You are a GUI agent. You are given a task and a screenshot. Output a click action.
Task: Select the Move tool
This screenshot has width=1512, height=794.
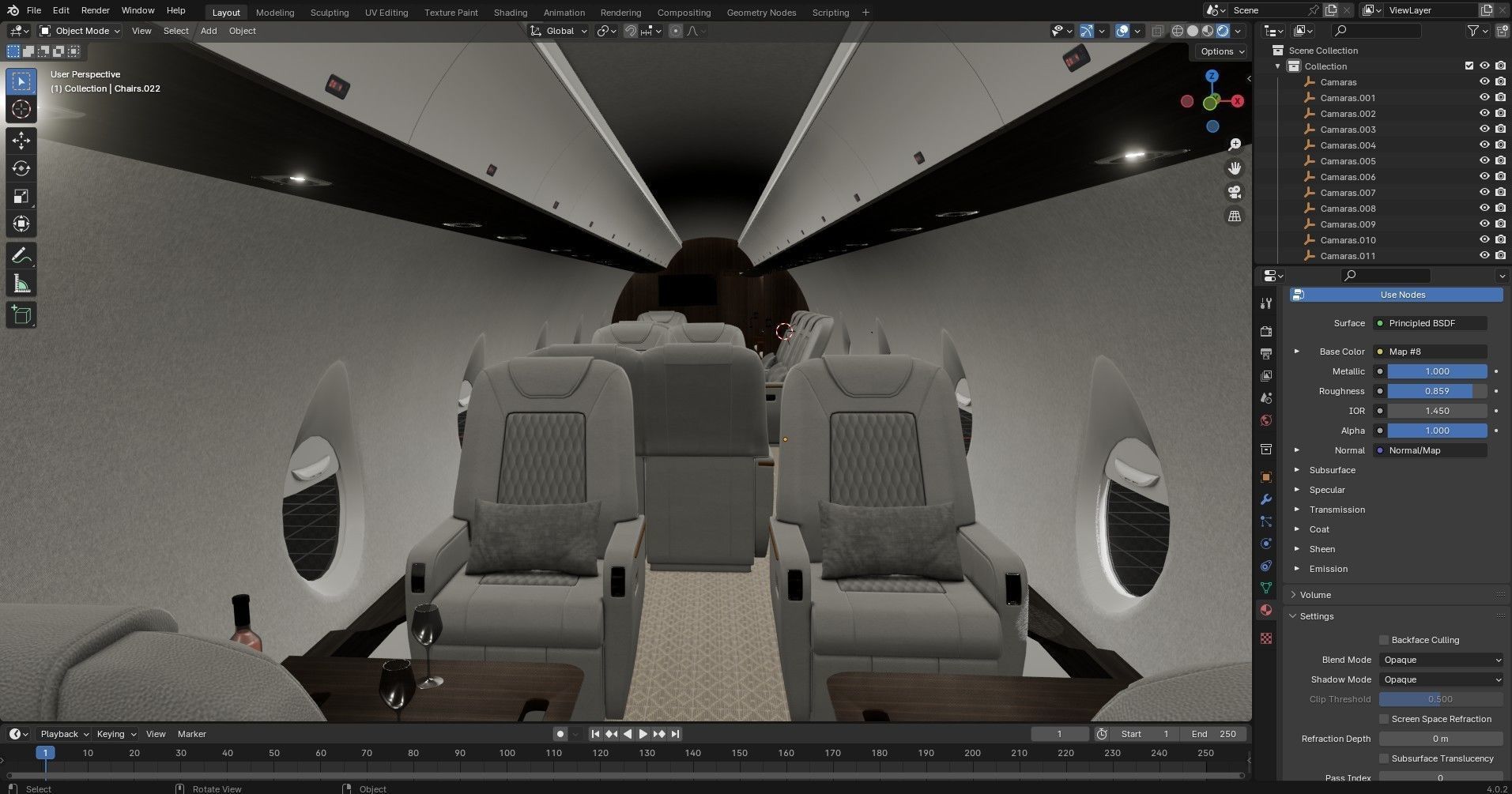coord(21,141)
